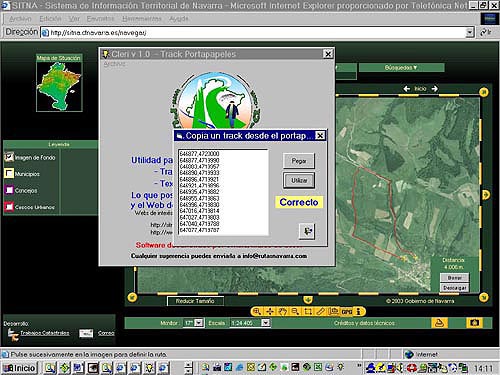Click the Utilizar button
Screen dimensions: 500x375
click(299, 180)
